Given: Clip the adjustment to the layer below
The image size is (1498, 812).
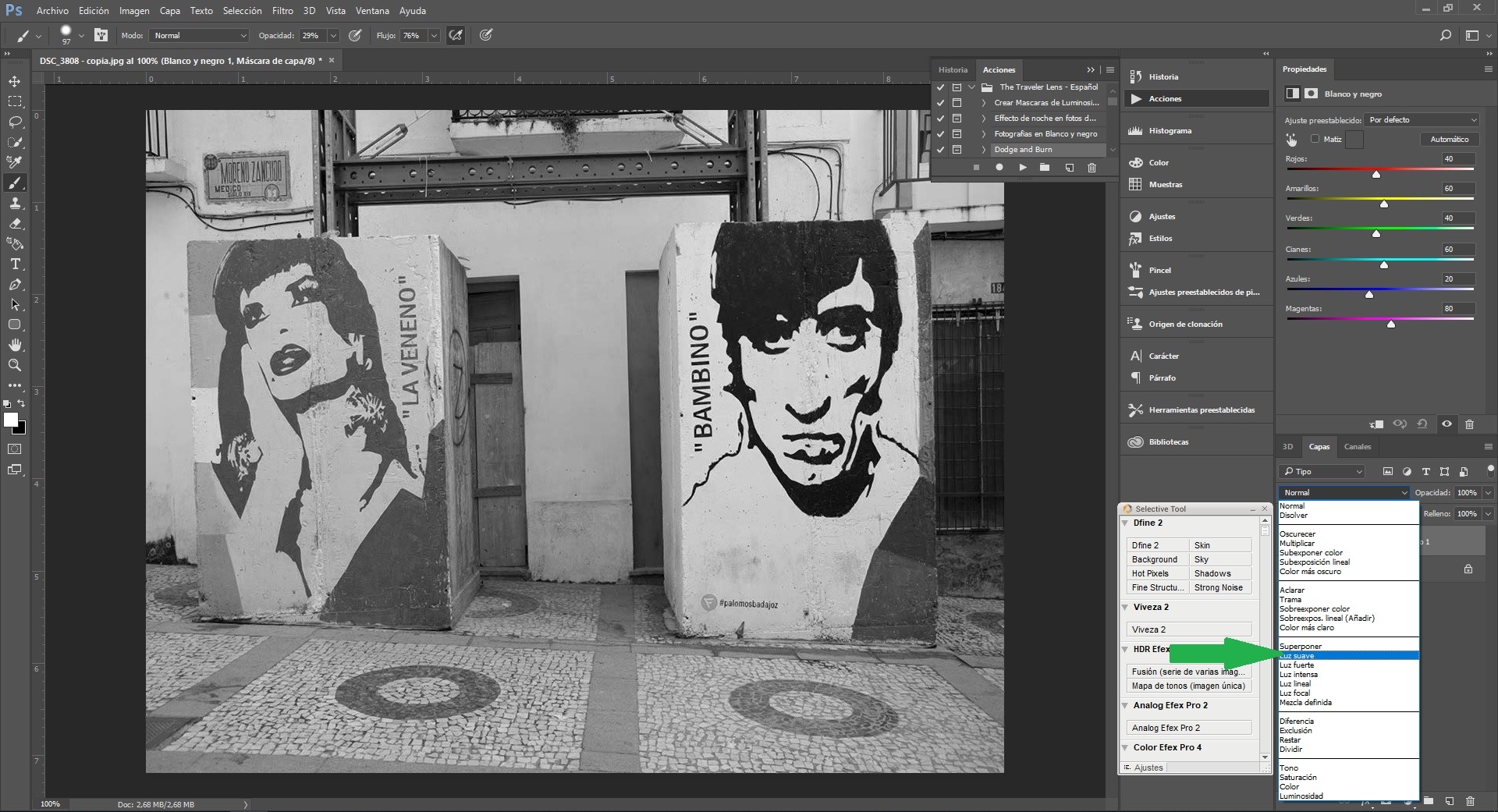Looking at the screenshot, I should tap(1376, 424).
